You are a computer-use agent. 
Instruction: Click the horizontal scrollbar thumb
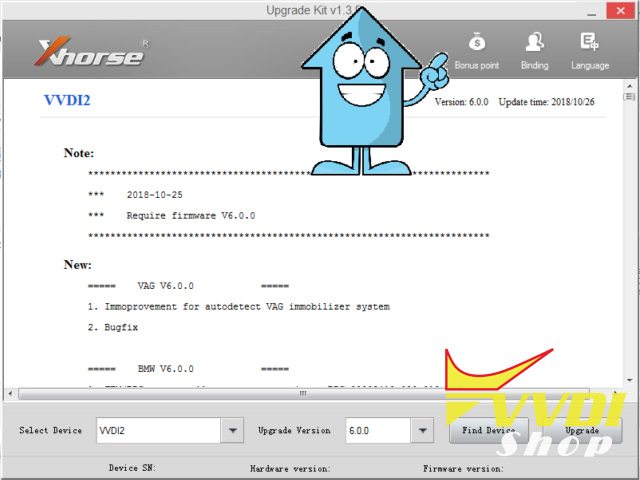click(303, 394)
